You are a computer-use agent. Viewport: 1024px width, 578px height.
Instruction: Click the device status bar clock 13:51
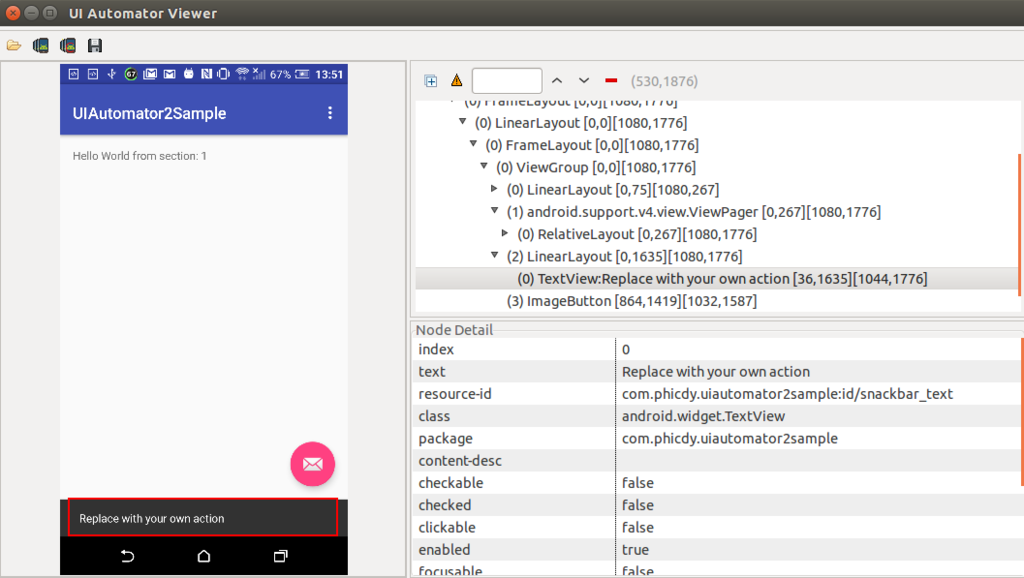click(329, 74)
